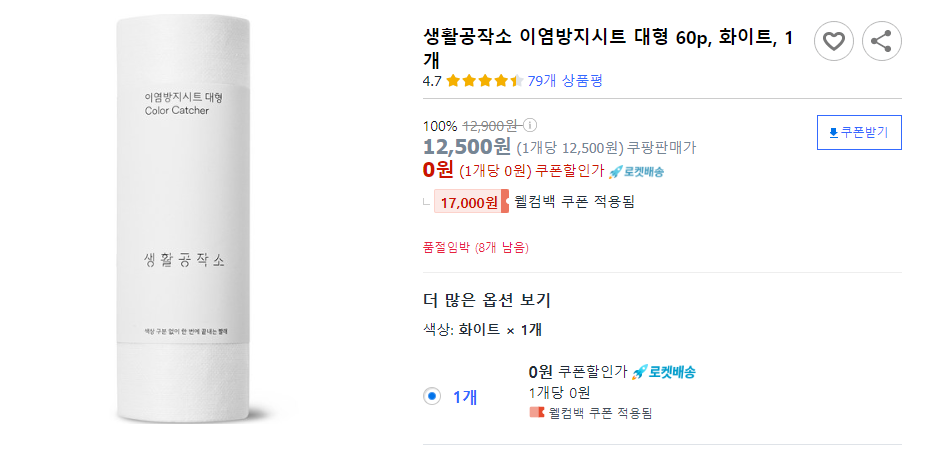Open the 79개 상품평 reviews link
The image size is (937, 450).
[x=564, y=81]
